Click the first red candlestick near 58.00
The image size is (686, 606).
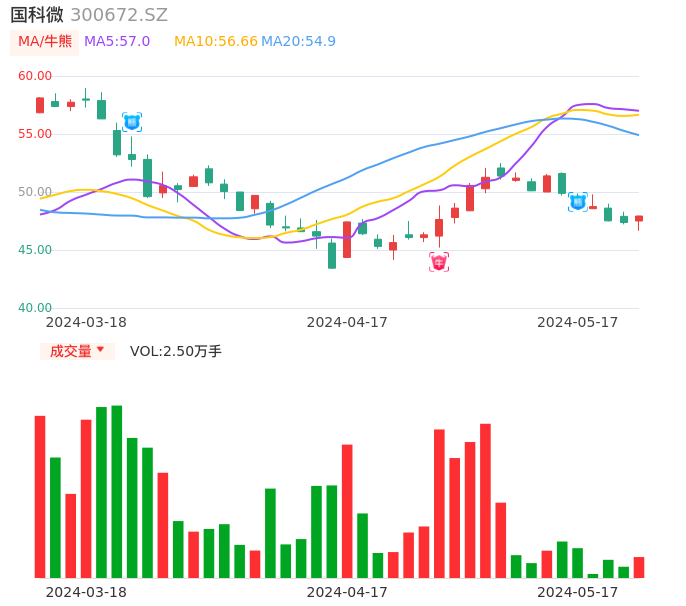point(40,105)
